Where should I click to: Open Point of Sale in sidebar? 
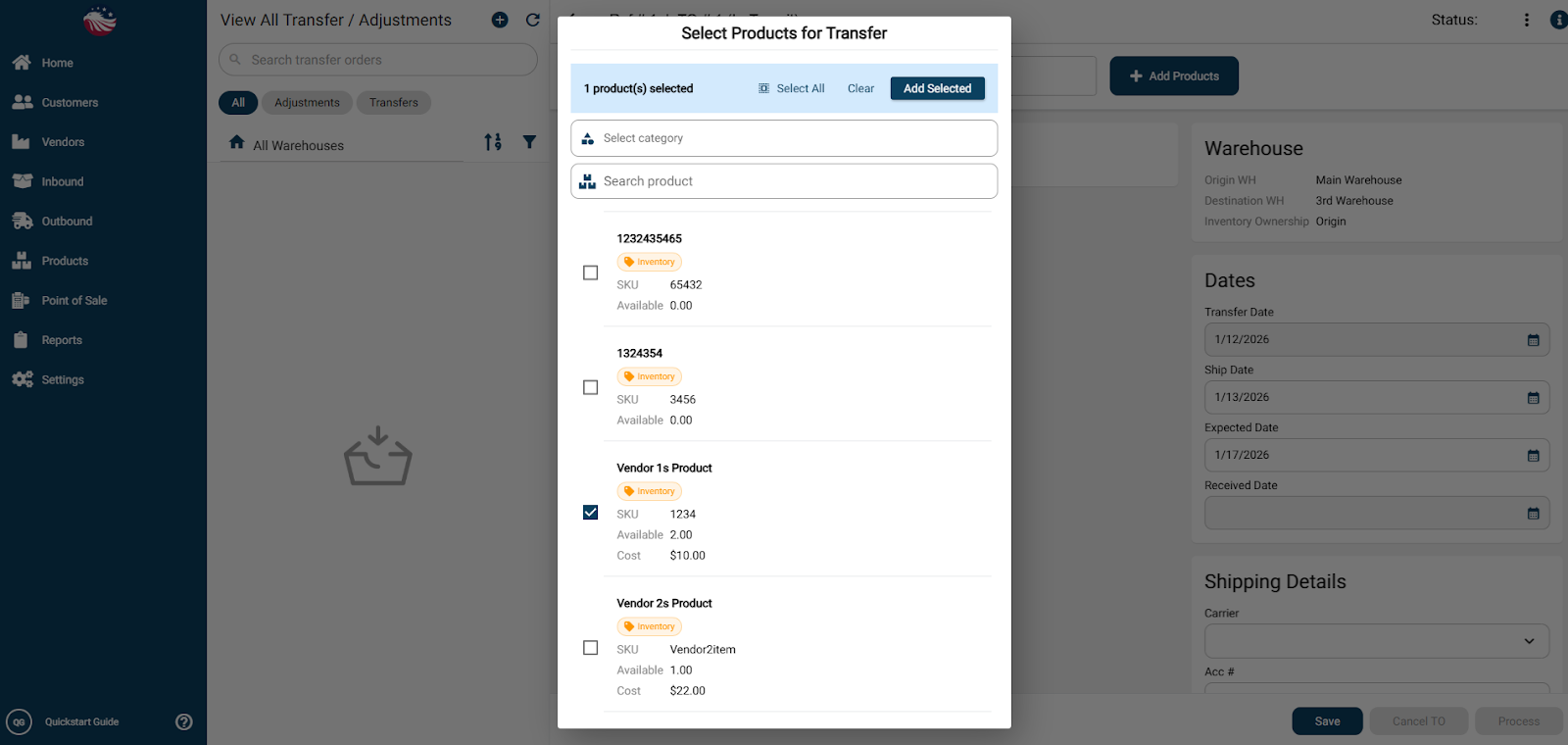74,301
